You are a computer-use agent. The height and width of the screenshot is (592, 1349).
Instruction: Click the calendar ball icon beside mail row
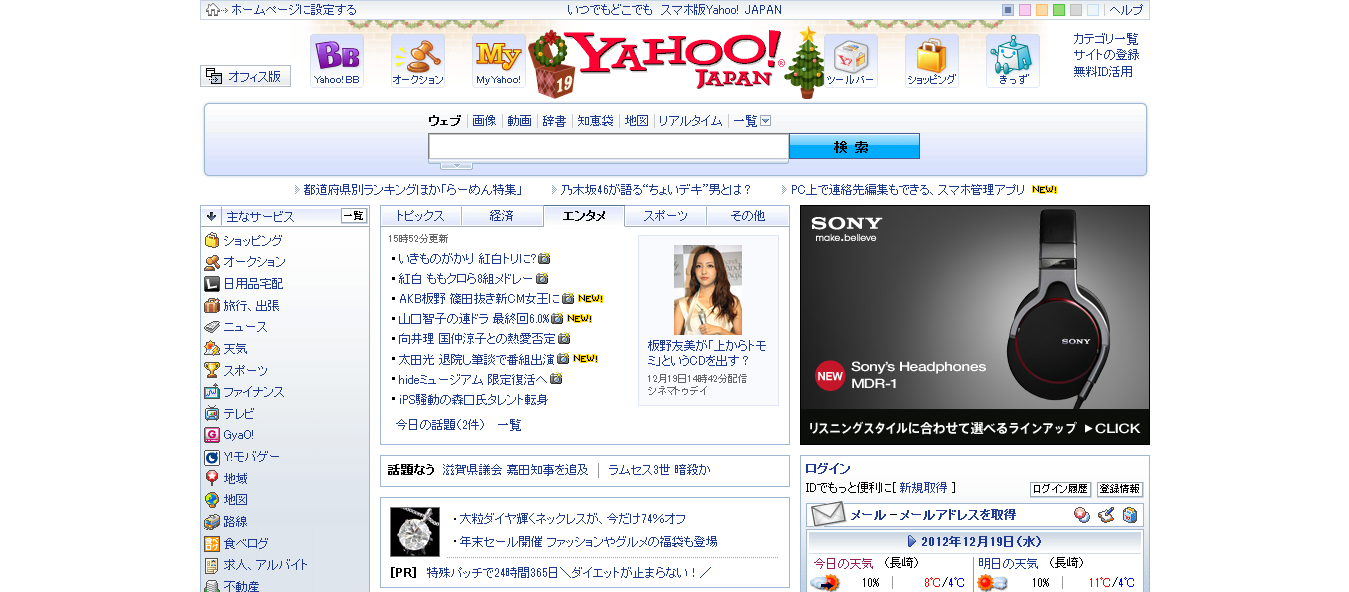1082,515
